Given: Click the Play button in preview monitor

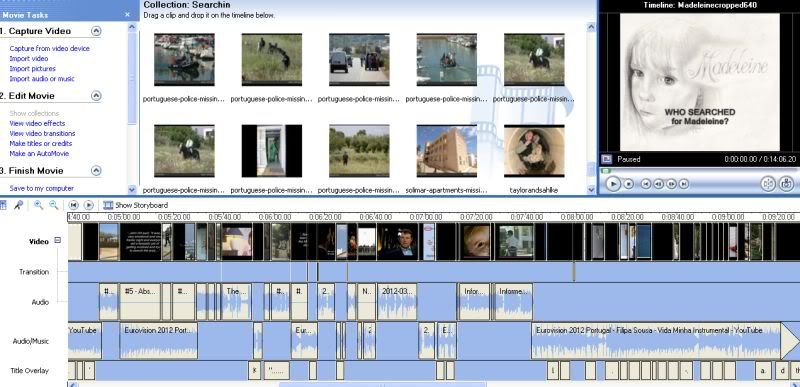Looking at the screenshot, I should click(x=613, y=184).
